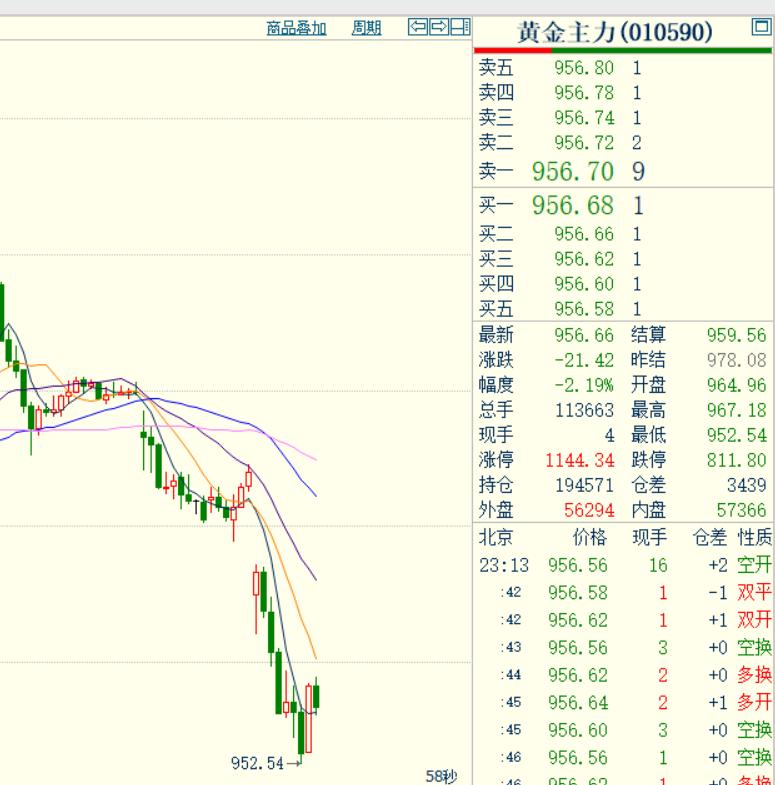Select the 卖三 956.74 ask row

pos(623,118)
